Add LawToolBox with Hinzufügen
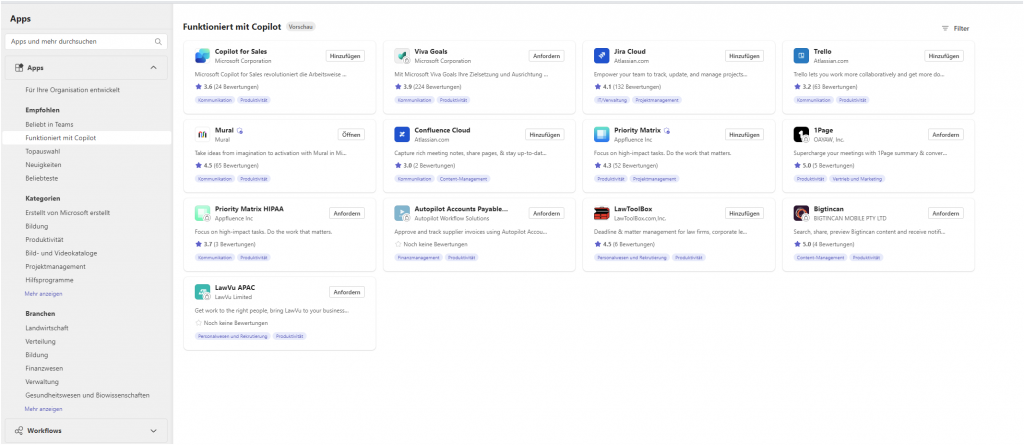Screen dimensions: 1024x445 (x=744, y=213)
